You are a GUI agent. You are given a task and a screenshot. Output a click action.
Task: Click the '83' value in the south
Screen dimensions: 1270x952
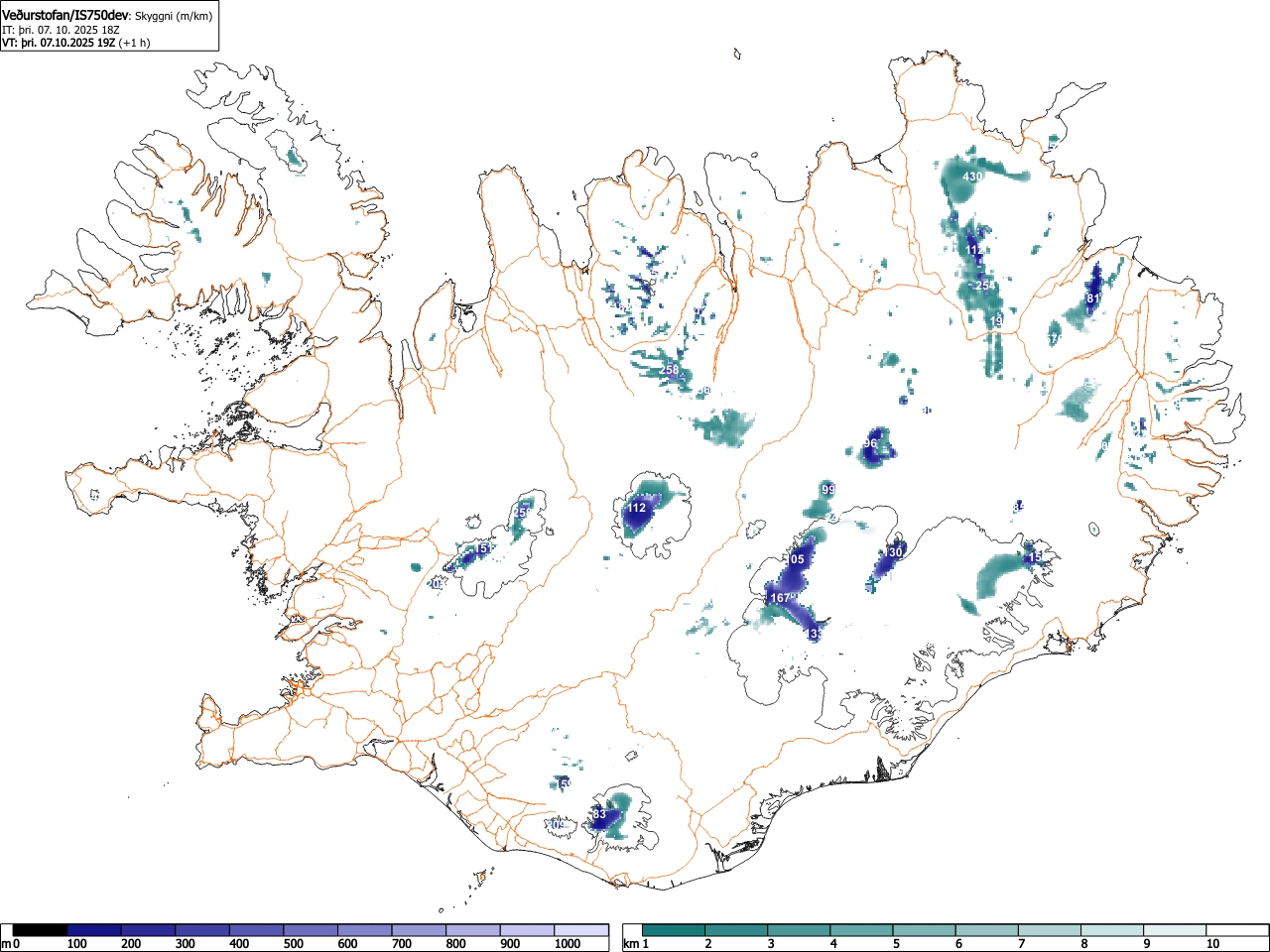(x=598, y=815)
